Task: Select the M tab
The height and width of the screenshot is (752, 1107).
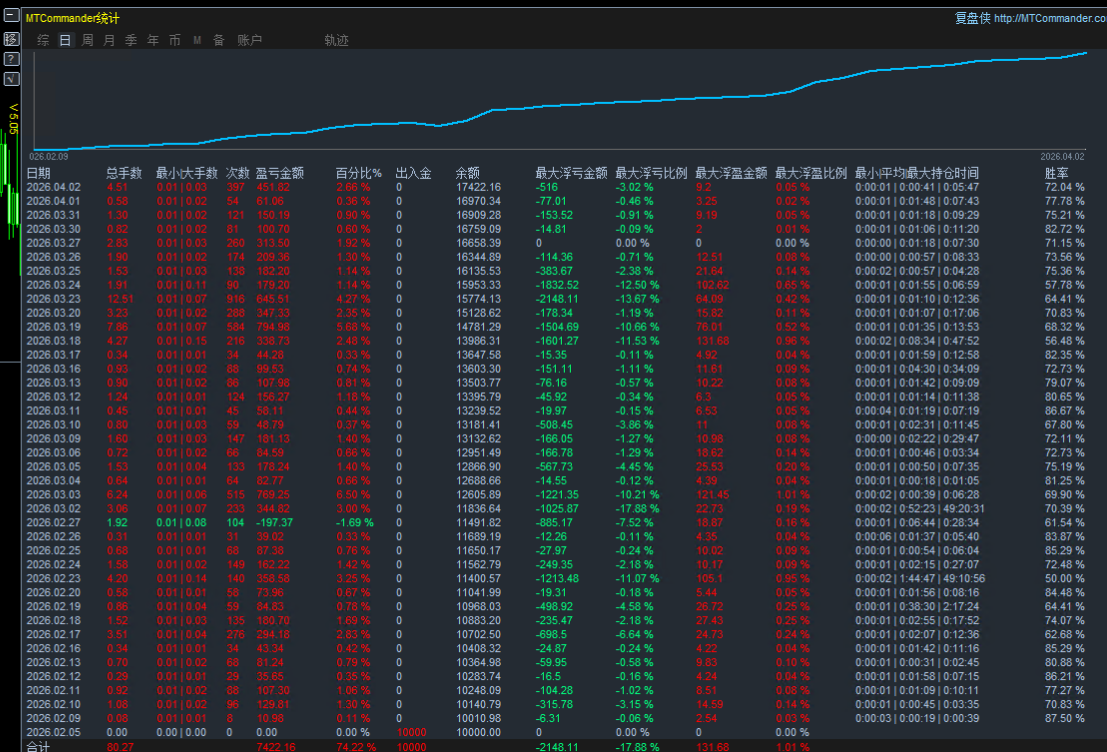Action: 197,40
